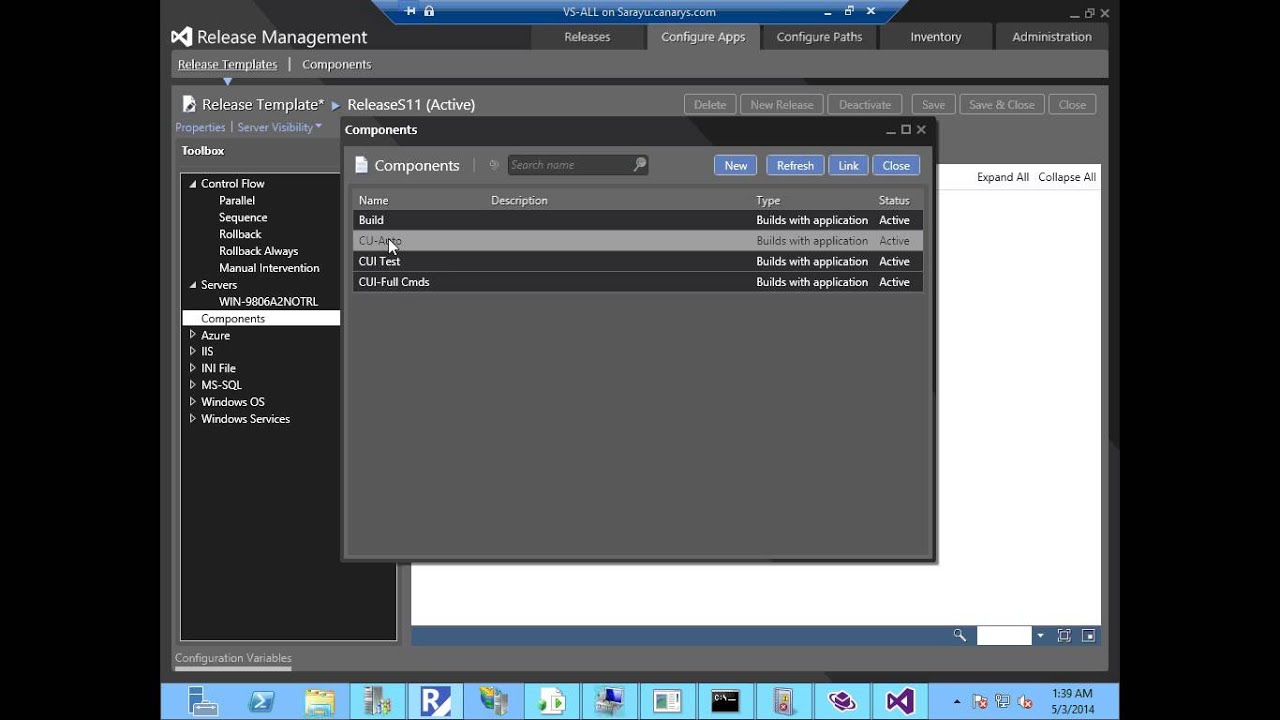Click the volume icon in system tray
Image resolution: width=1280 pixels, height=720 pixels.
coord(1024,702)
